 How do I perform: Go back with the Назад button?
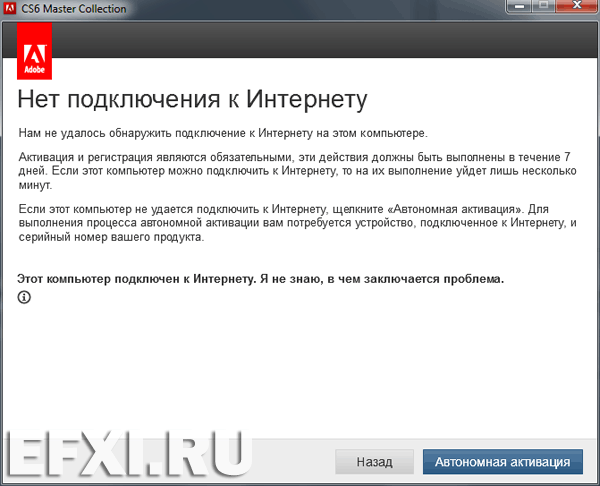pyautogui.click(x=374, y=462)
